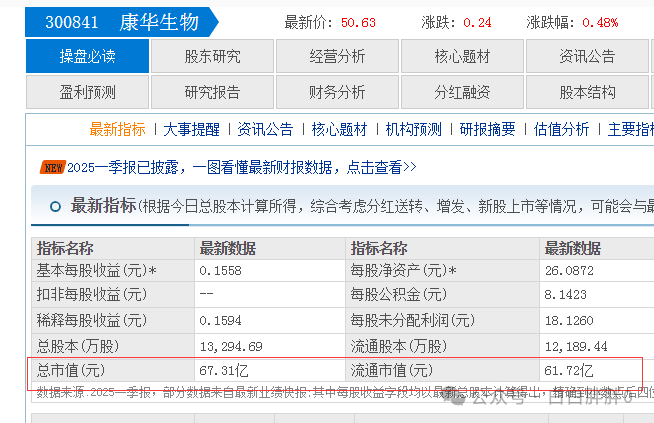The width and height of the screenshot is (654, 423).
Task: Switch to 股本结构 tab
Action: (x=587, y=92)
